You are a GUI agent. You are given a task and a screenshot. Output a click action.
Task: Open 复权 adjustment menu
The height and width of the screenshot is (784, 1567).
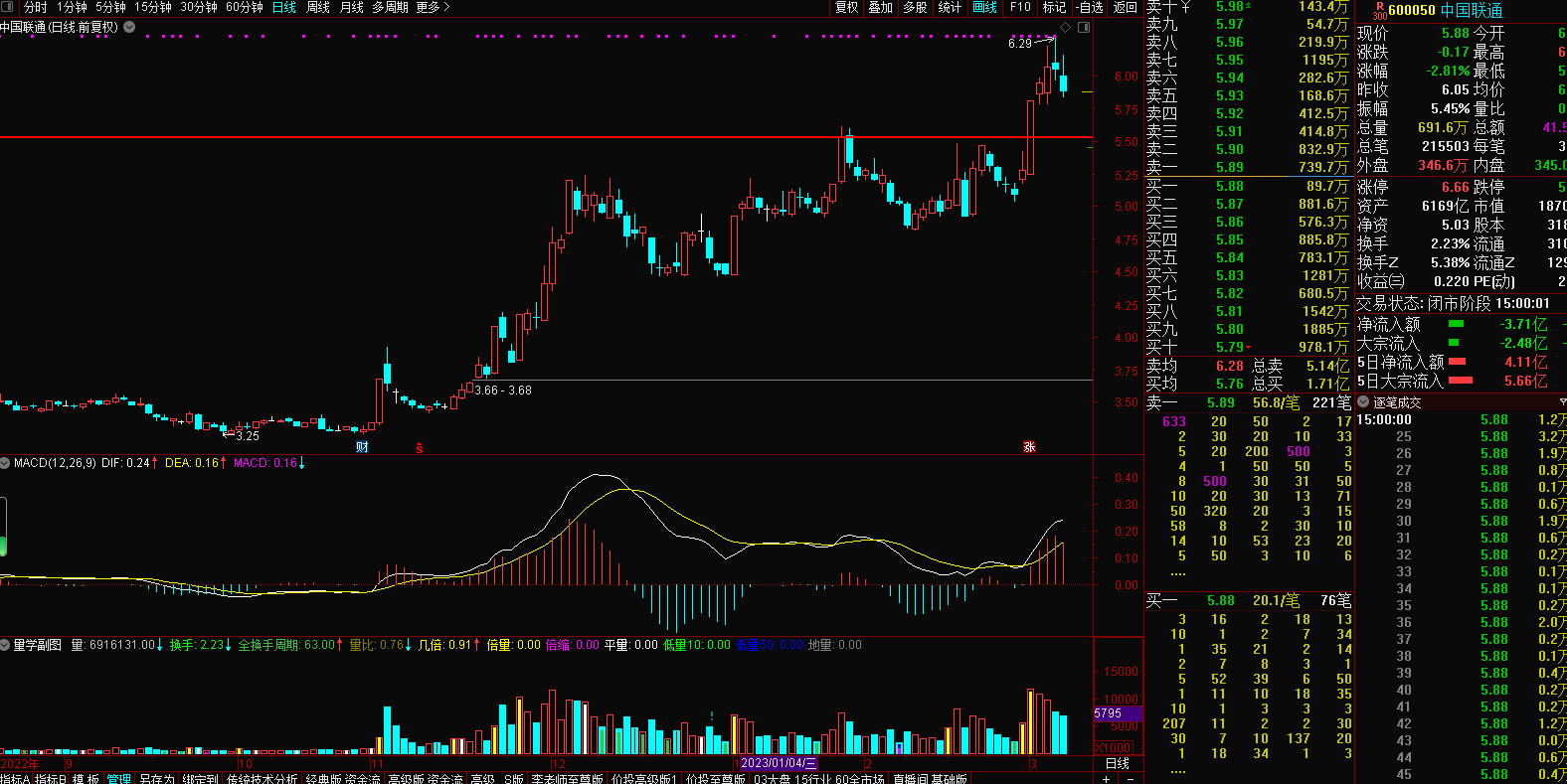coord(846,7)
